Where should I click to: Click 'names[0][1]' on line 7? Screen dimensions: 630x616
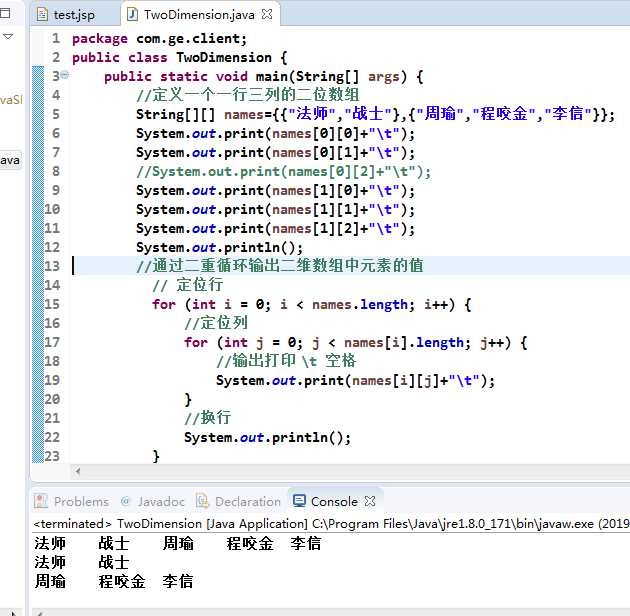tap(316, 153)
